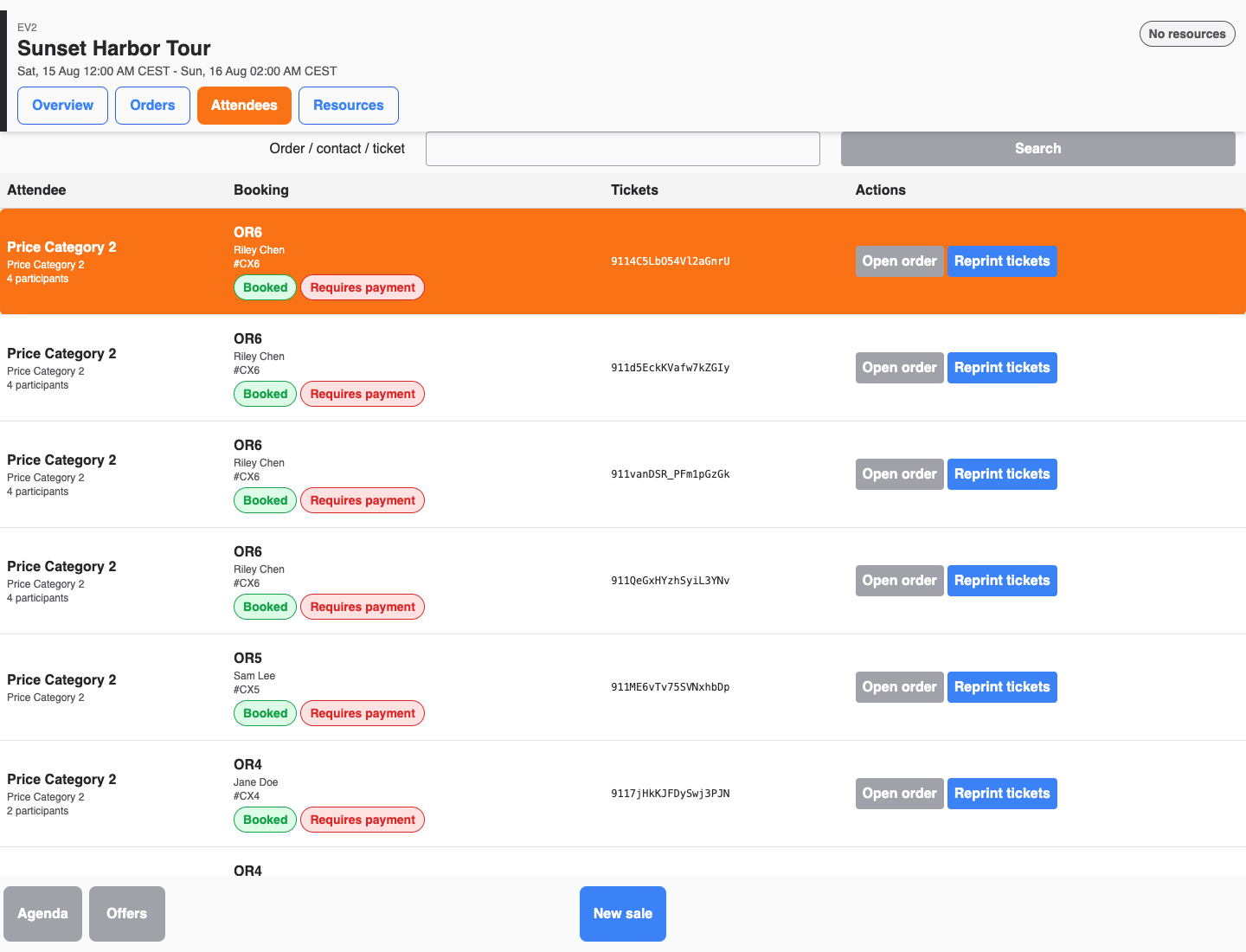1246x952 pixels.
Task: Click Requires payment badge in Sam Lee's row
Action: 363,713
